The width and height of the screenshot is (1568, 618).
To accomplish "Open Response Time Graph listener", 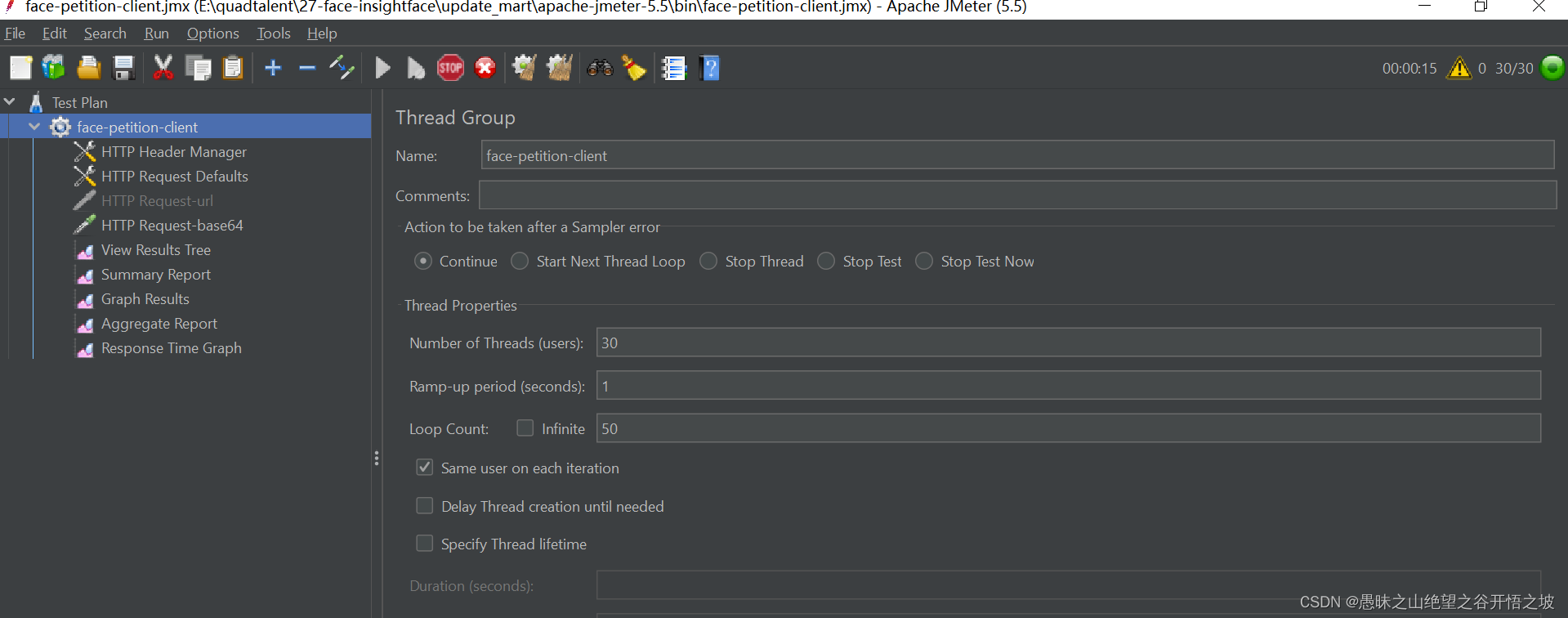I will [171, 348].
